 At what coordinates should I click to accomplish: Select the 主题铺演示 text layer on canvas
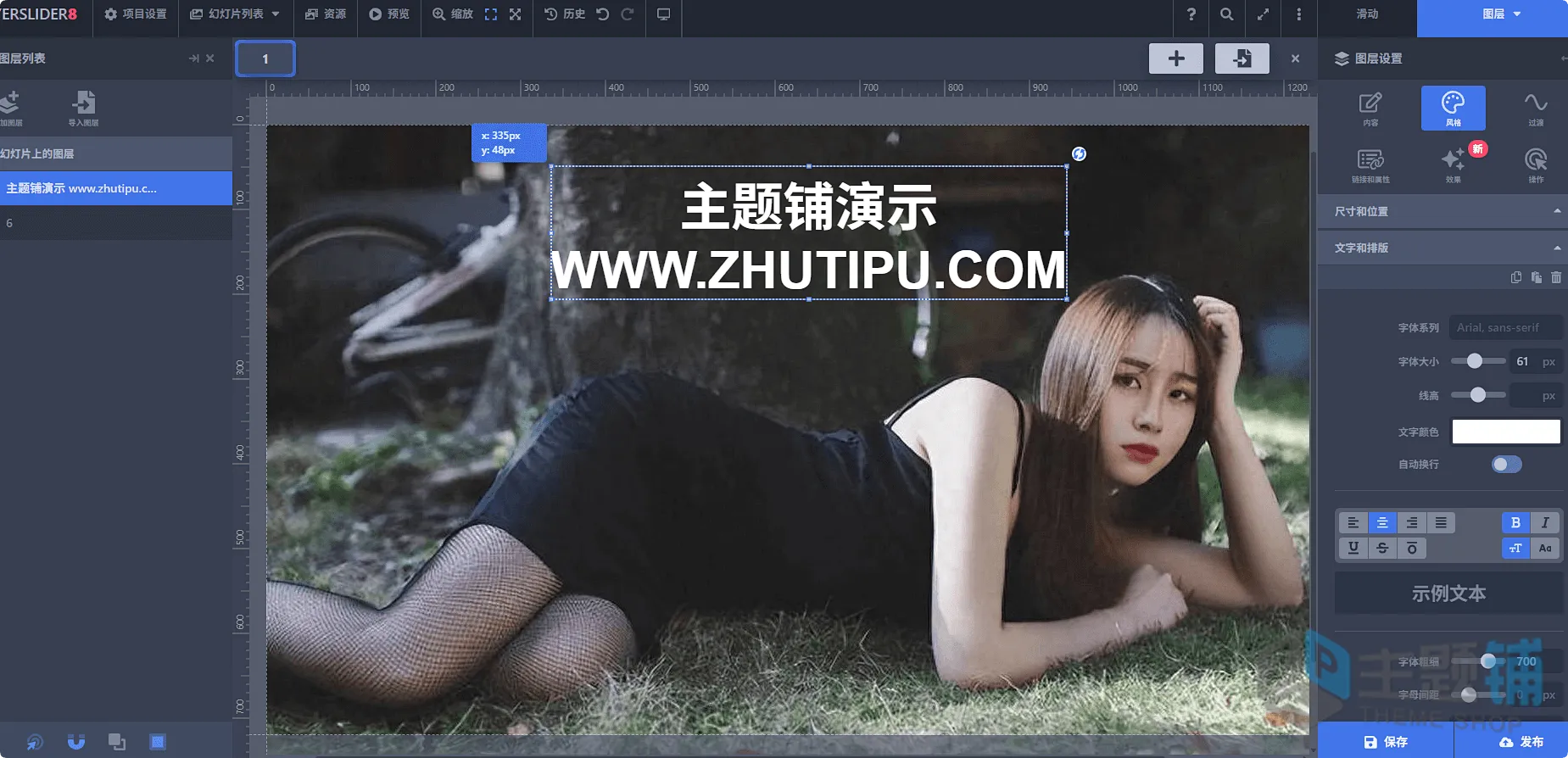809,233
